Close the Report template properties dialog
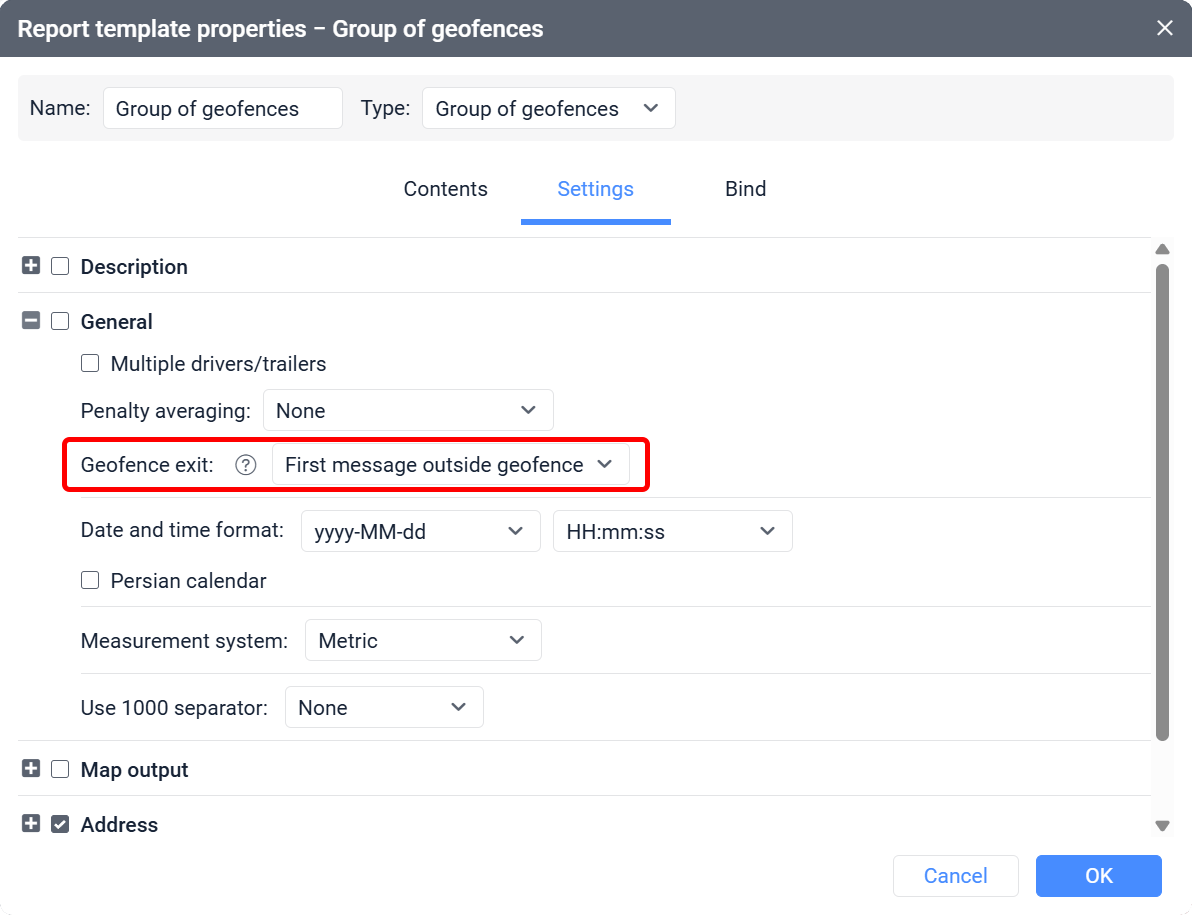The height and width of the screenshot is (915, 1192). point(1164,28)
